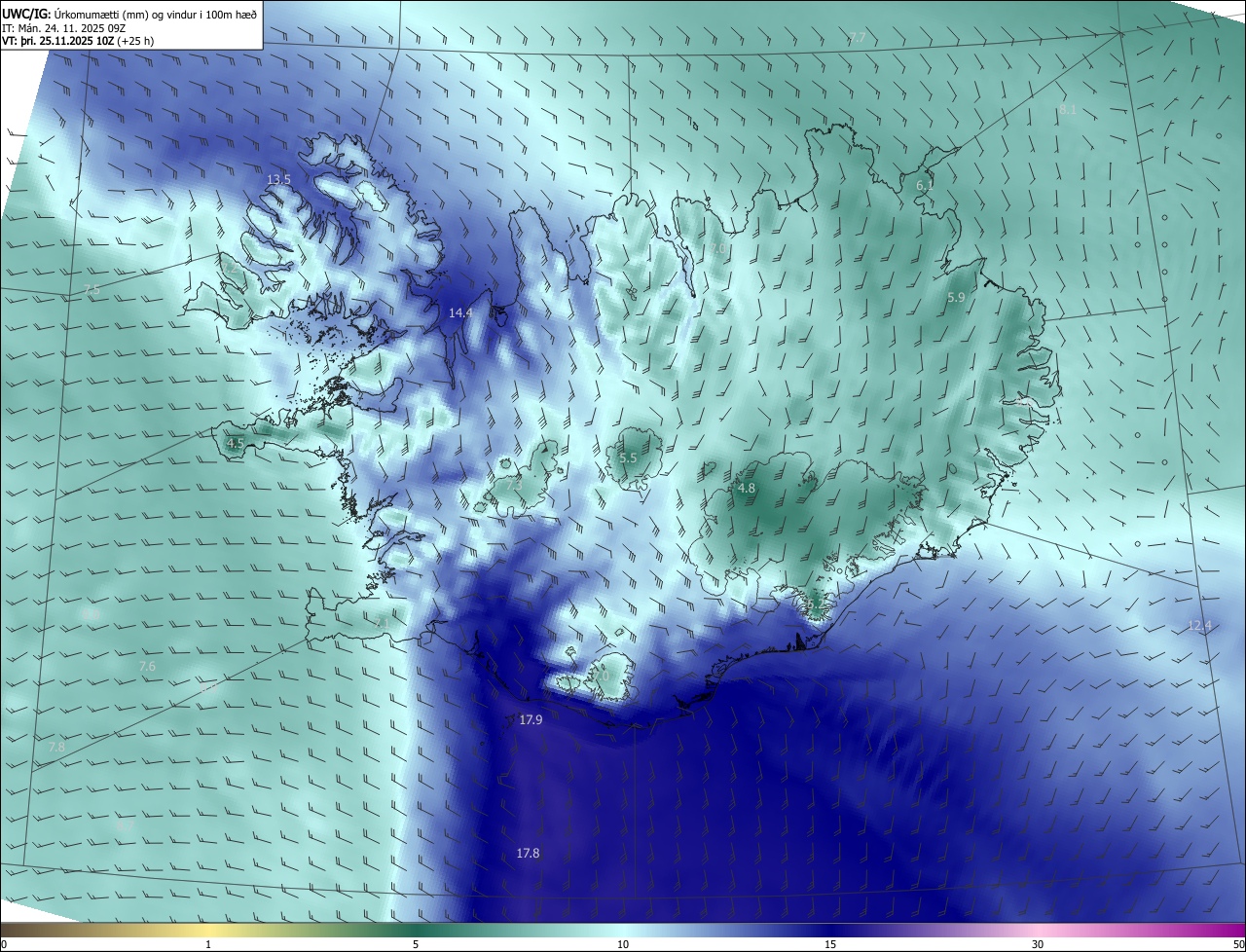Click the 12.4 value over the southeast ocean

(1200, 625)
